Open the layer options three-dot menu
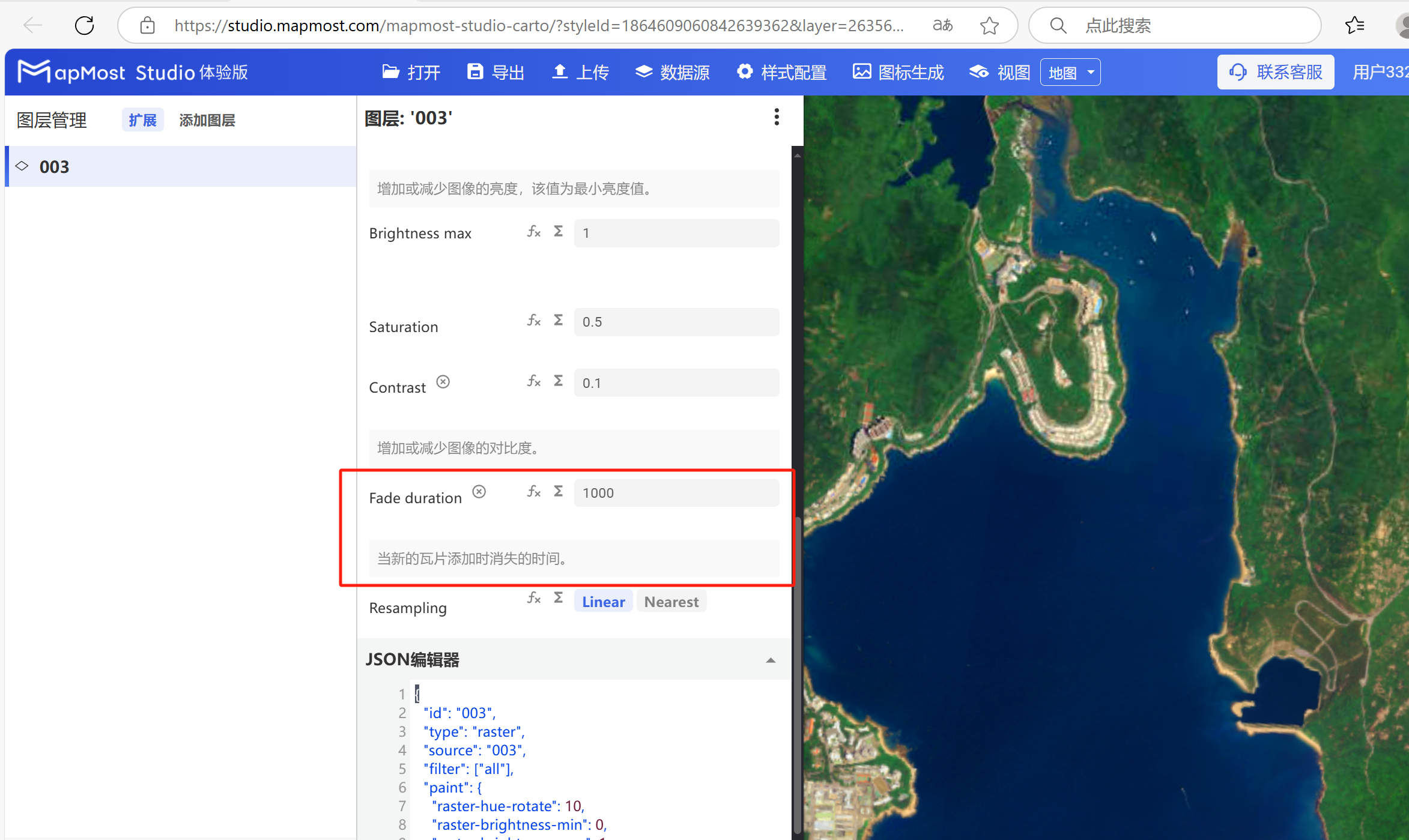This screenshot has height=840, width=1409. pyautogui.click(x=777, y=117)
